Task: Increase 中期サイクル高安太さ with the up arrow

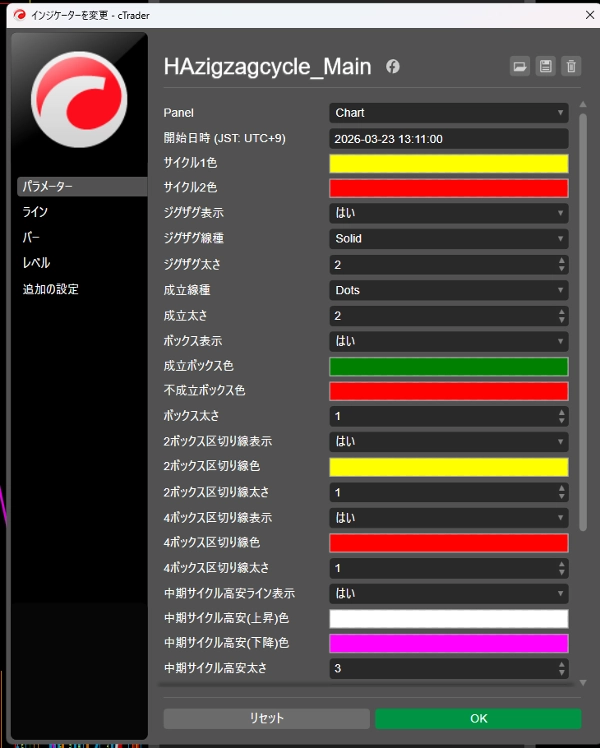Action: [x=561, y=664]
